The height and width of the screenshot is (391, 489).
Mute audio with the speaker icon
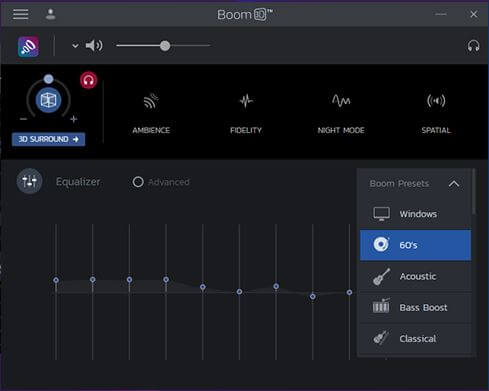click(x=94, y=45)
